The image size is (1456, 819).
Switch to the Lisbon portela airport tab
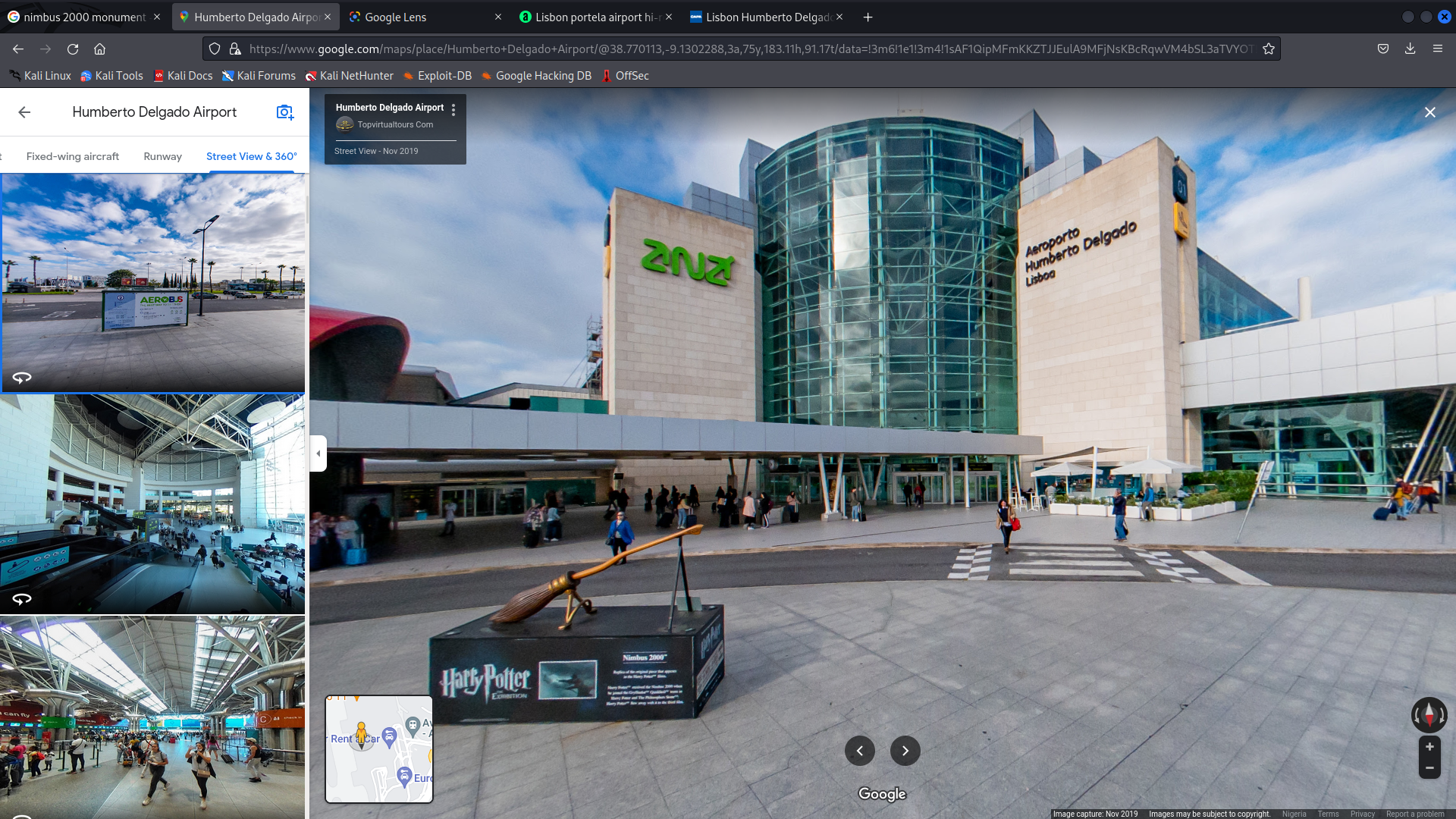(595, 17)
